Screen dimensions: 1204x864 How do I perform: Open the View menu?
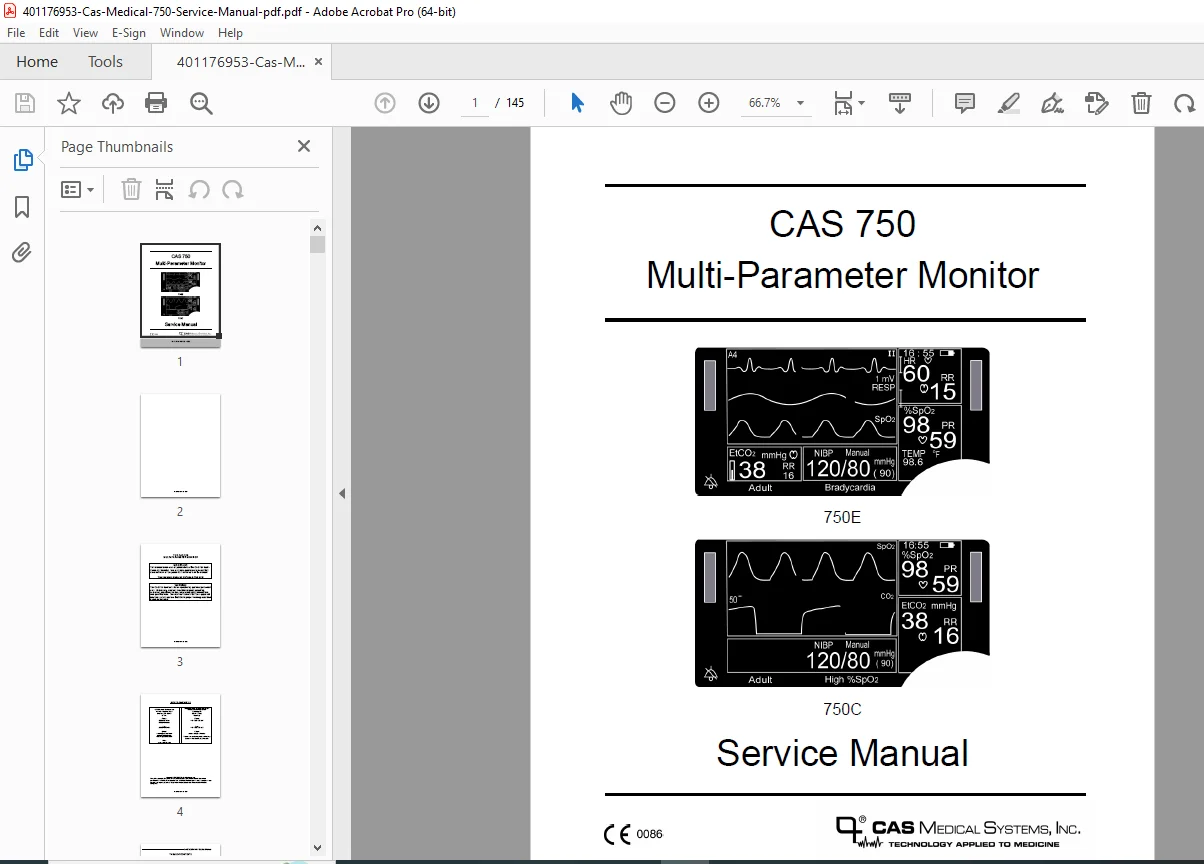click(85, 33)
